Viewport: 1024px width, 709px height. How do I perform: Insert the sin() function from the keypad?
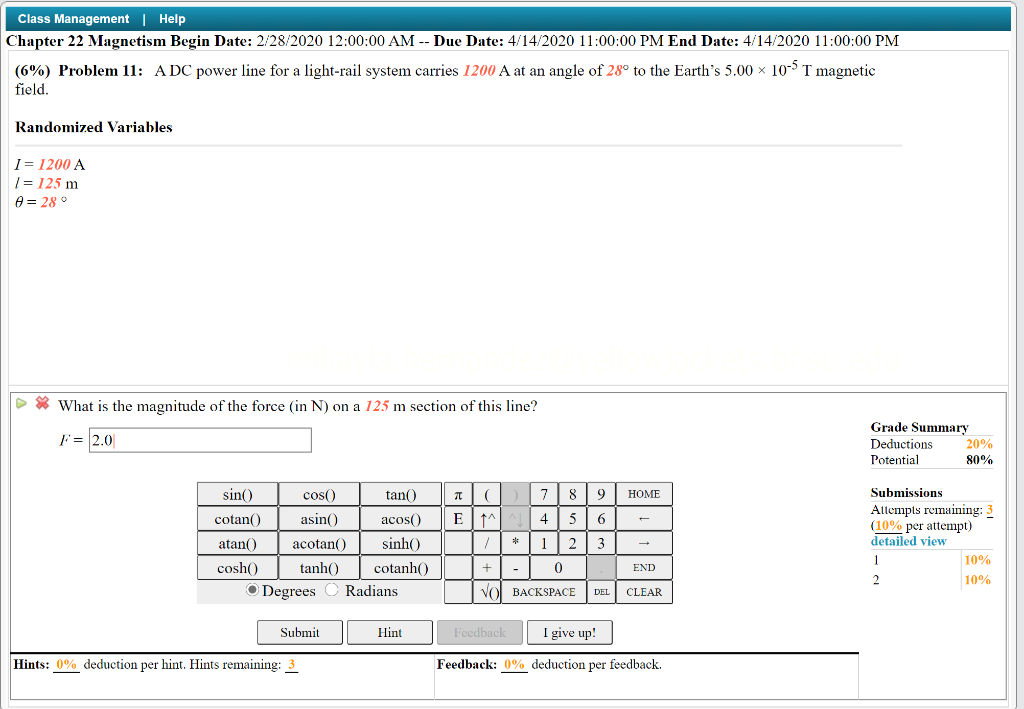(x=236, y=493)
